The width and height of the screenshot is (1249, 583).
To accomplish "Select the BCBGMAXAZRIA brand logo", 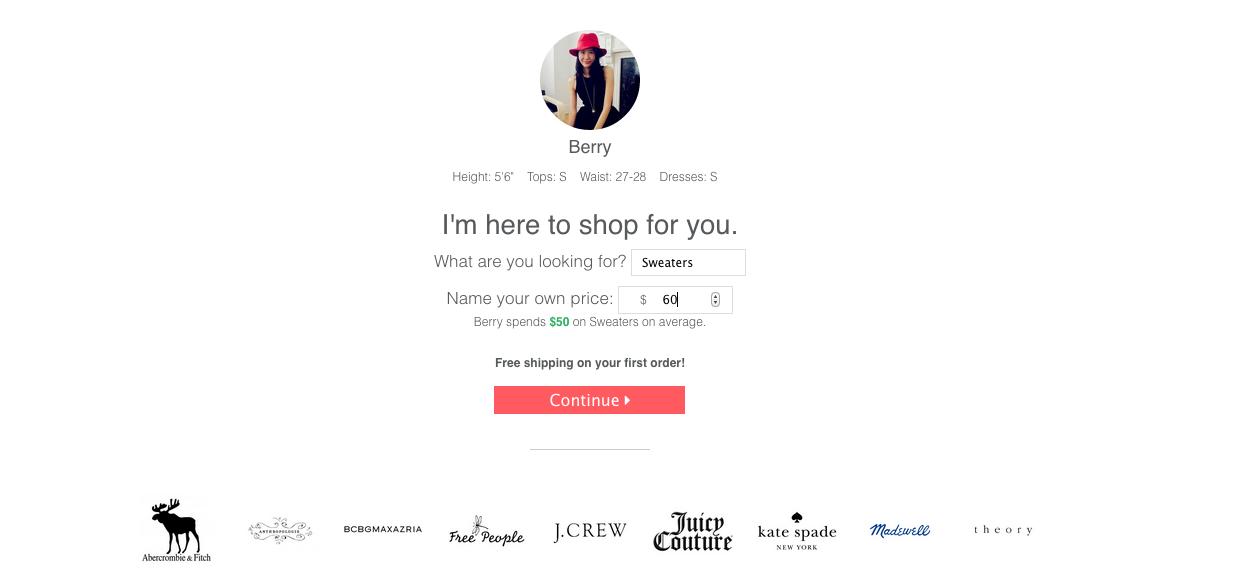I will pyautogui.click(x=383, y=529).
